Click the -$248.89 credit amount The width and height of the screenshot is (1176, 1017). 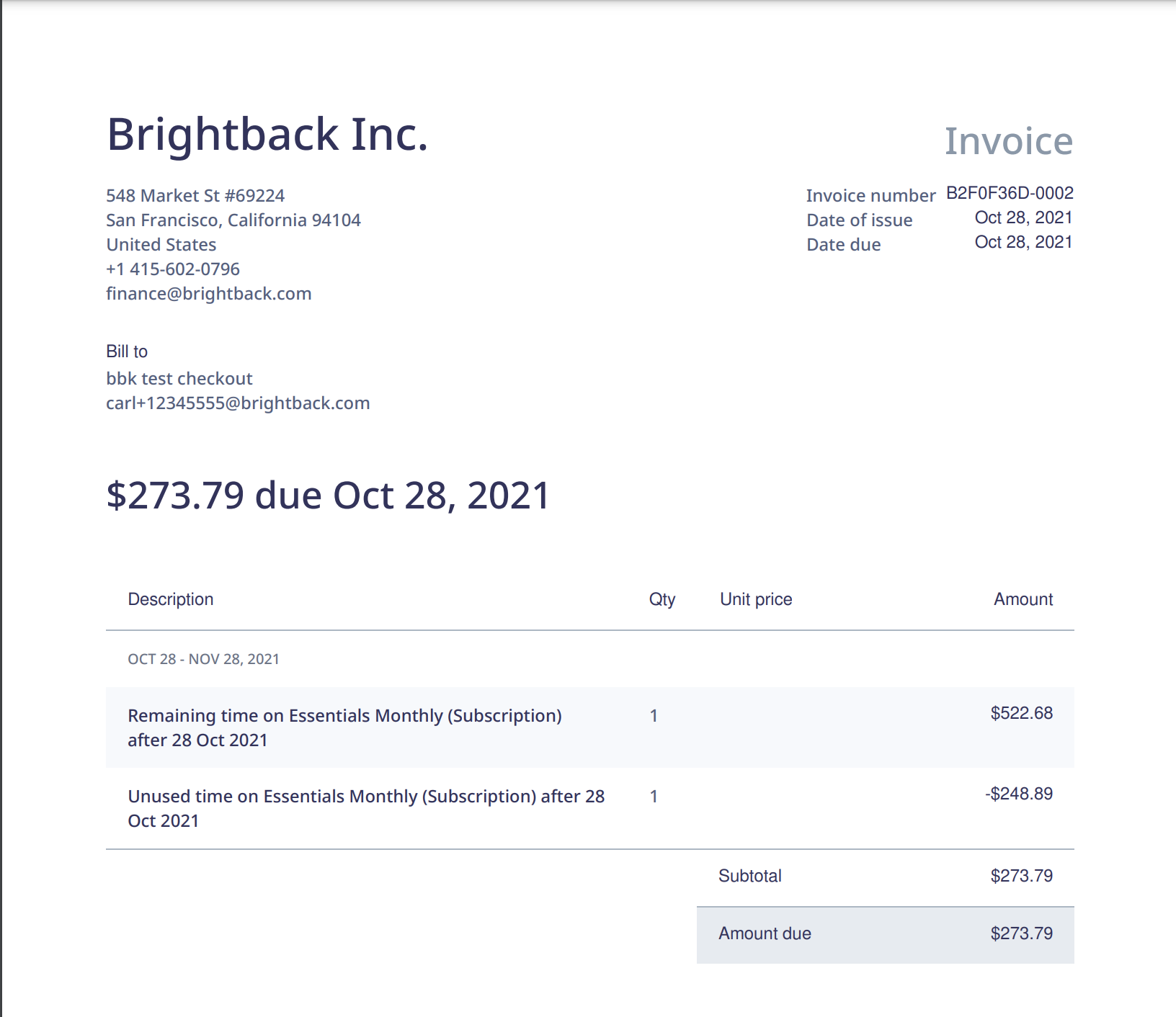click(1019, 794)
